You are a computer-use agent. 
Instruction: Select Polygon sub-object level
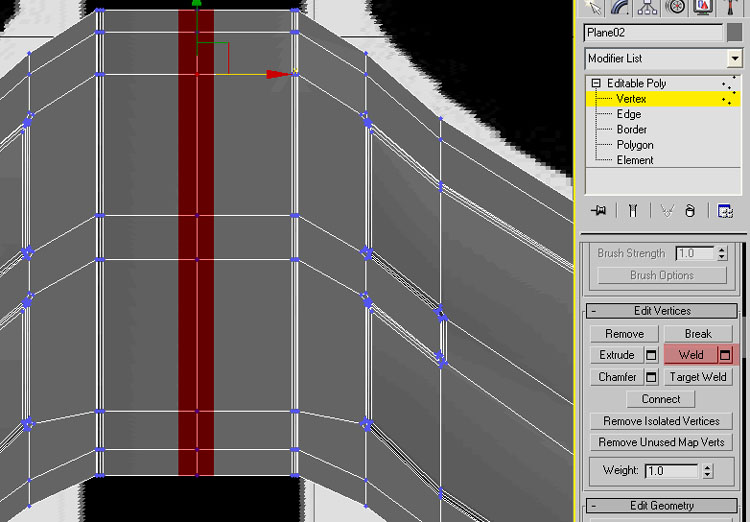(x=634, y=145)
